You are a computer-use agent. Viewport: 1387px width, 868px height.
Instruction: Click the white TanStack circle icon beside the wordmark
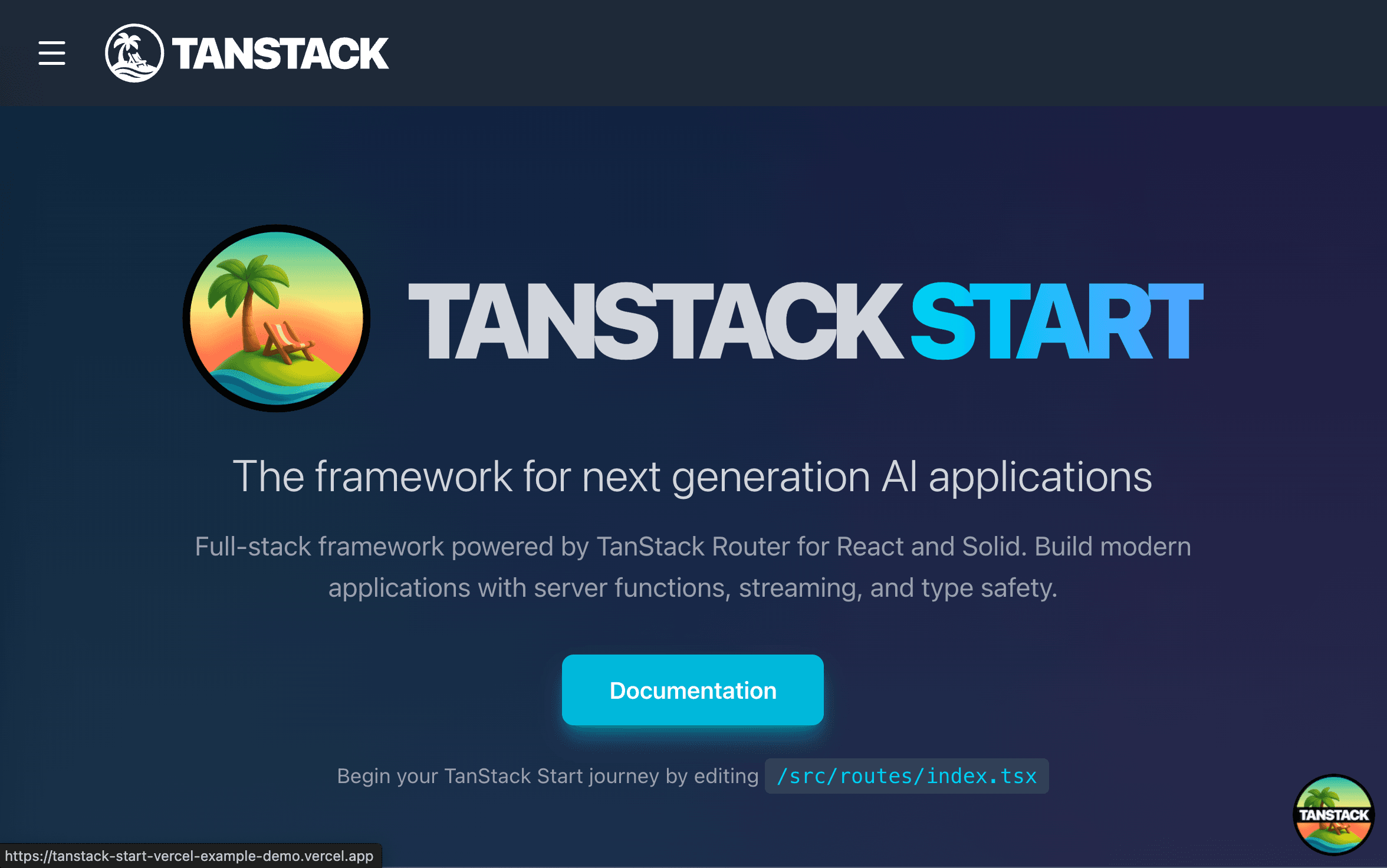click(x=134, y=54)
